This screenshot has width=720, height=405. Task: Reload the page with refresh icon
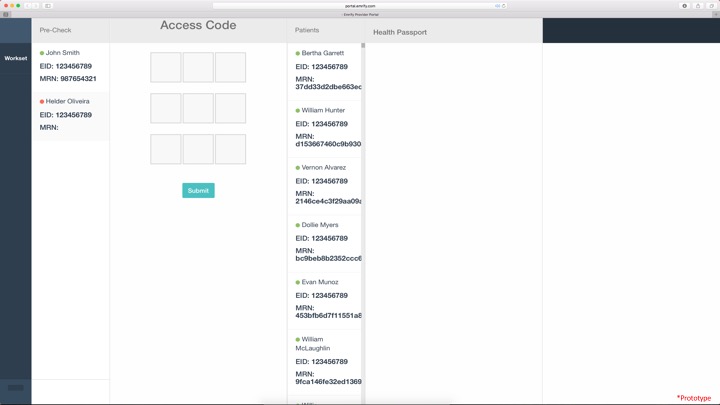[504, 6]
